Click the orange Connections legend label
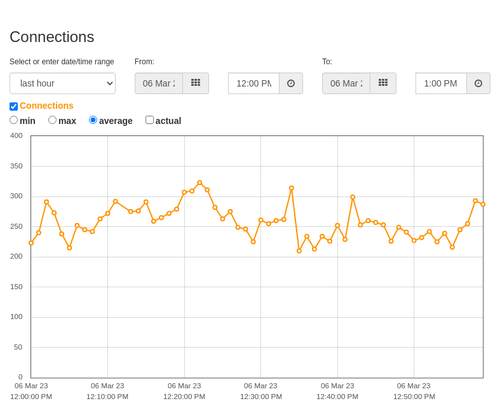 coord(46,106)
